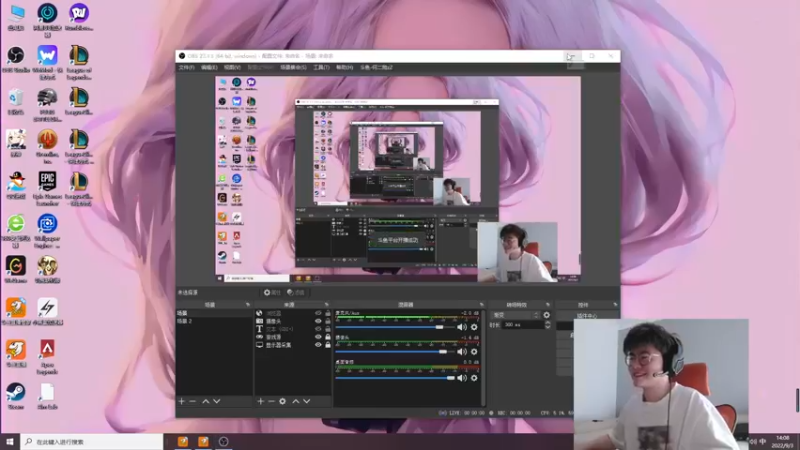Open settings gear for 麦克风/Aux channel
The width and height of the screenshot is (800, 450).
click(x=474, y=327)
